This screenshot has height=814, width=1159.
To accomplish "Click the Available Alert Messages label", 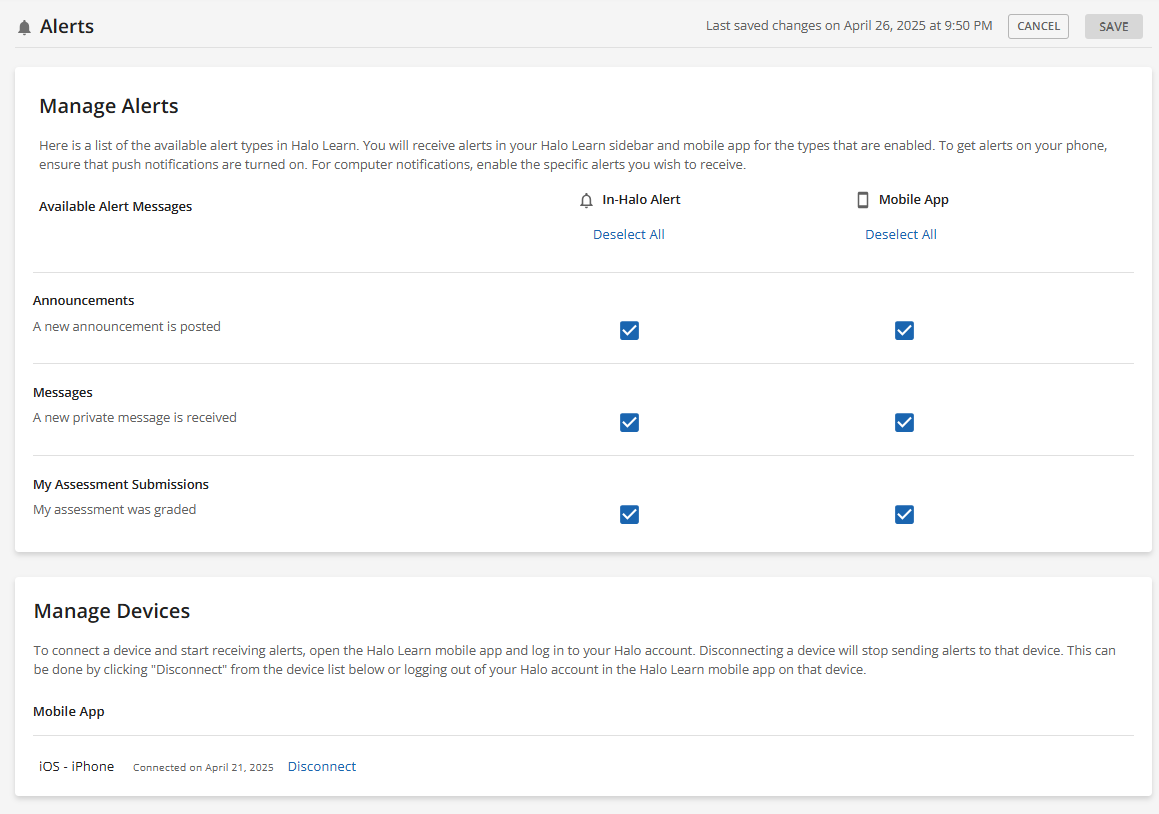I will [115, 207].
